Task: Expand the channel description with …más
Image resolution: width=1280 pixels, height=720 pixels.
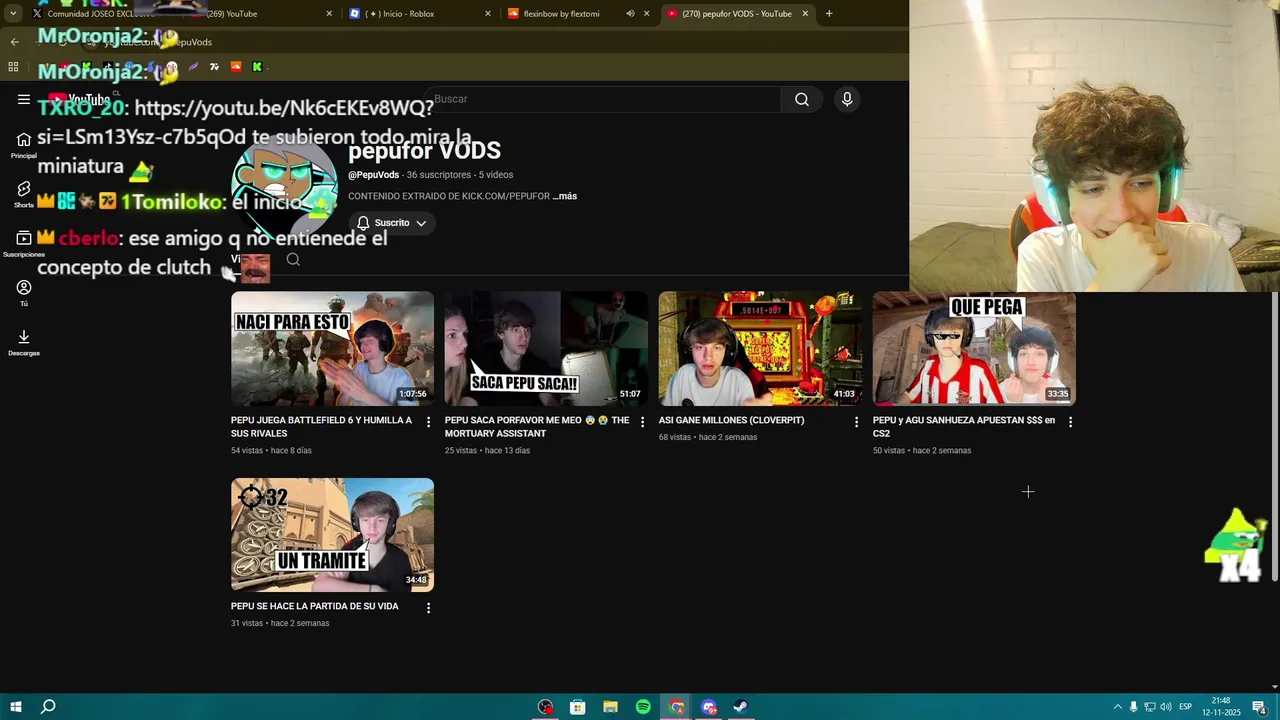Action: (565, 196)
